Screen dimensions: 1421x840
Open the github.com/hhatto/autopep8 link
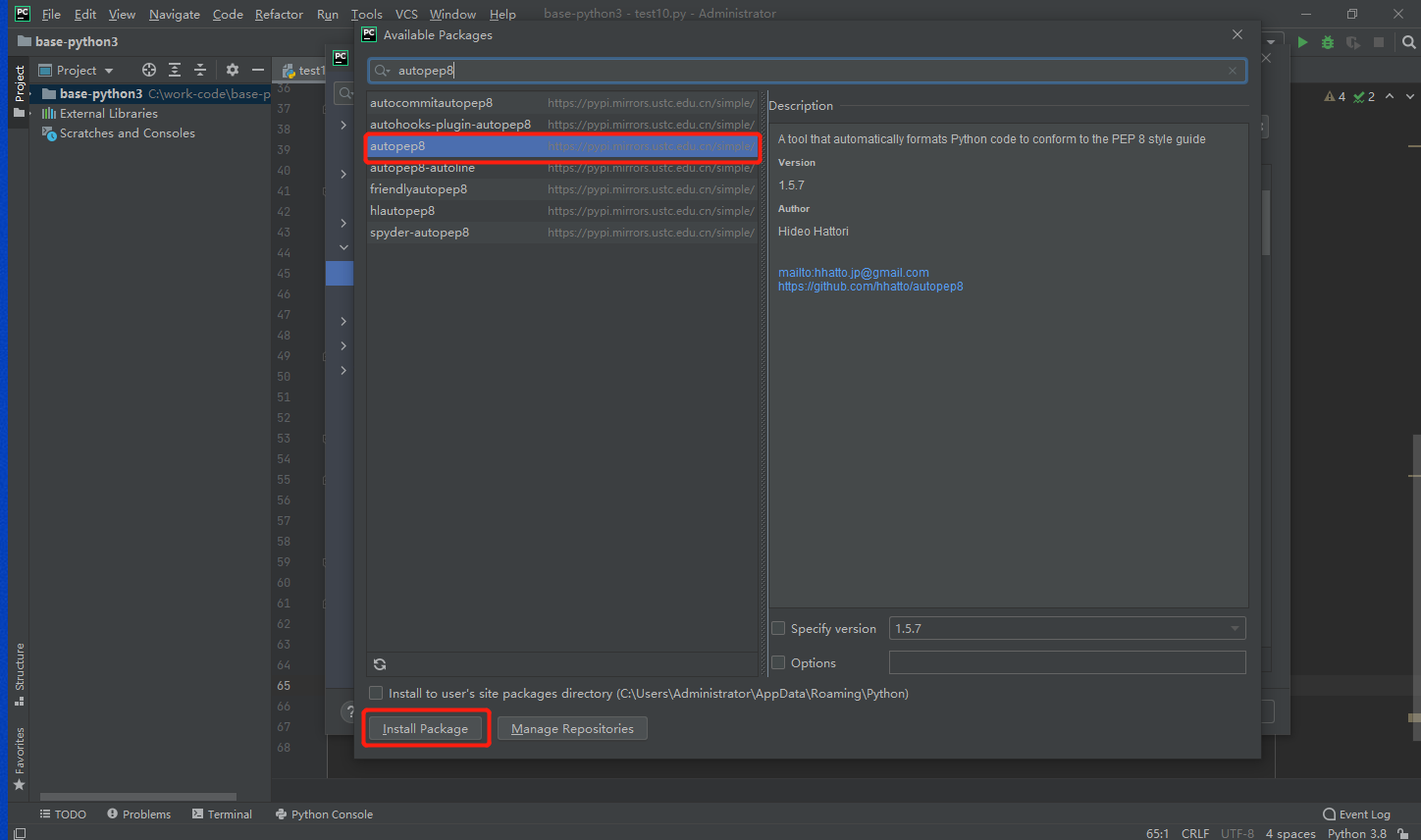[x=870, y=287]
